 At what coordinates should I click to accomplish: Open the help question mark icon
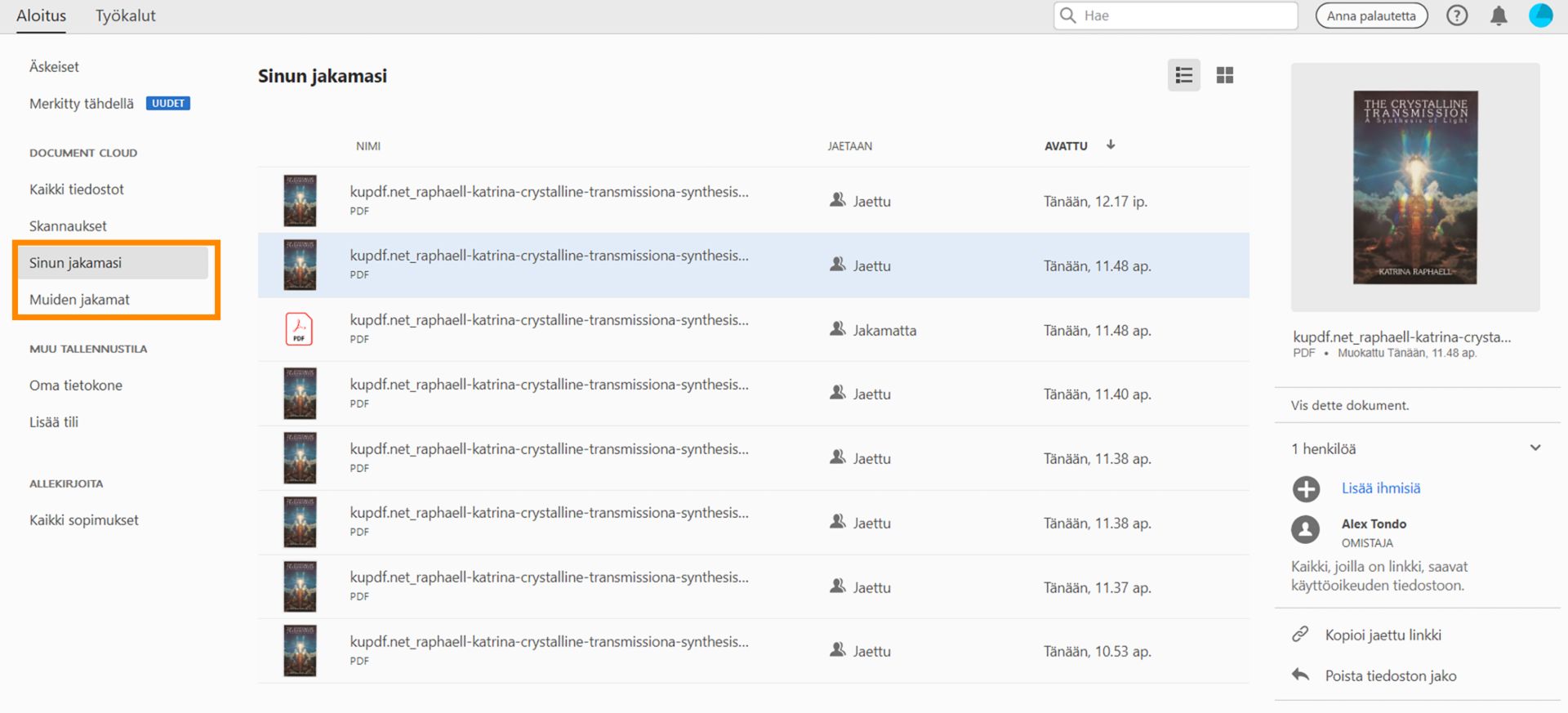click(x=1457, y=16)
